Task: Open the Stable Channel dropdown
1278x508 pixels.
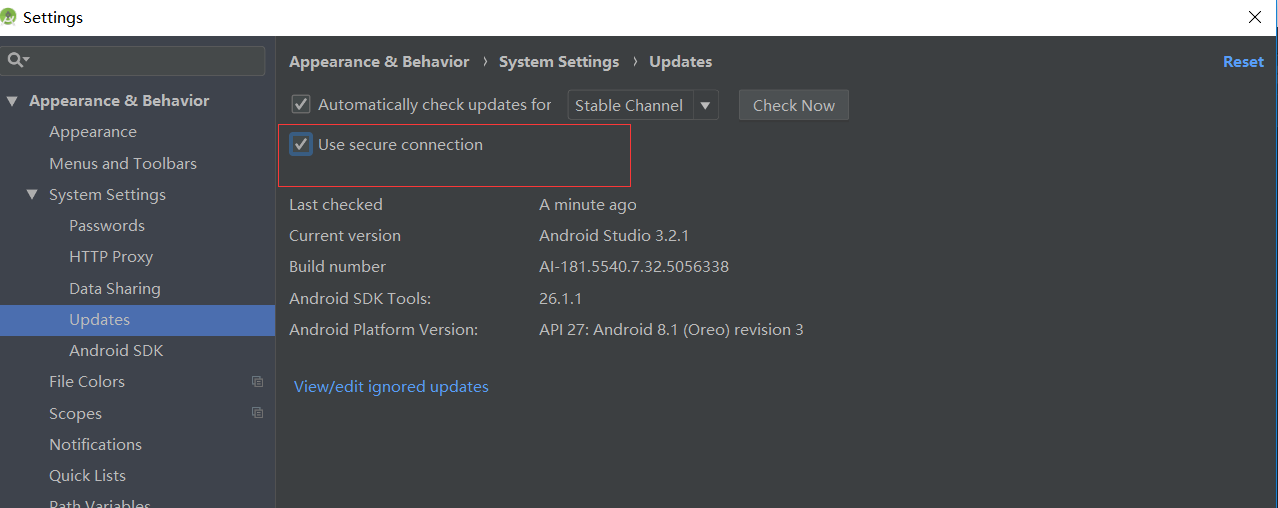Action: pos(643,105)
